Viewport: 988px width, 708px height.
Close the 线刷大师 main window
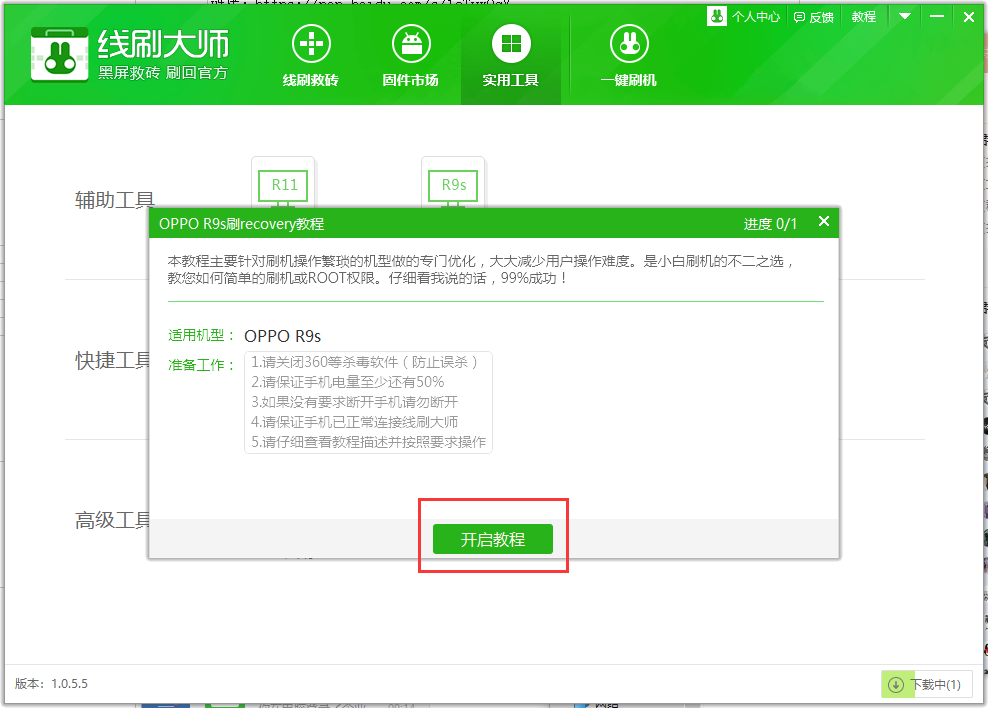point(969,17)
